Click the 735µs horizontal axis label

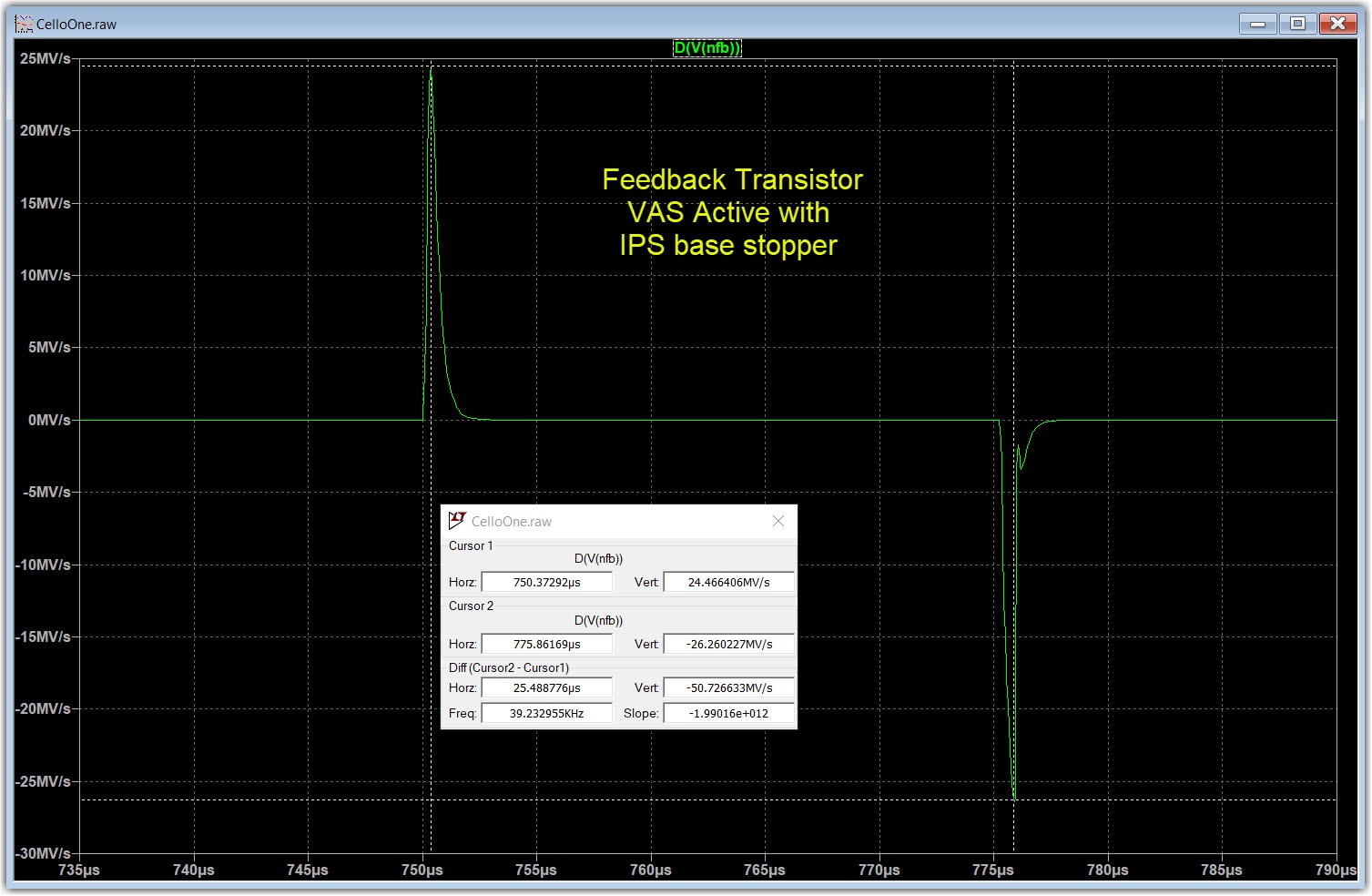pyautogui.click(x=79, y=870)
